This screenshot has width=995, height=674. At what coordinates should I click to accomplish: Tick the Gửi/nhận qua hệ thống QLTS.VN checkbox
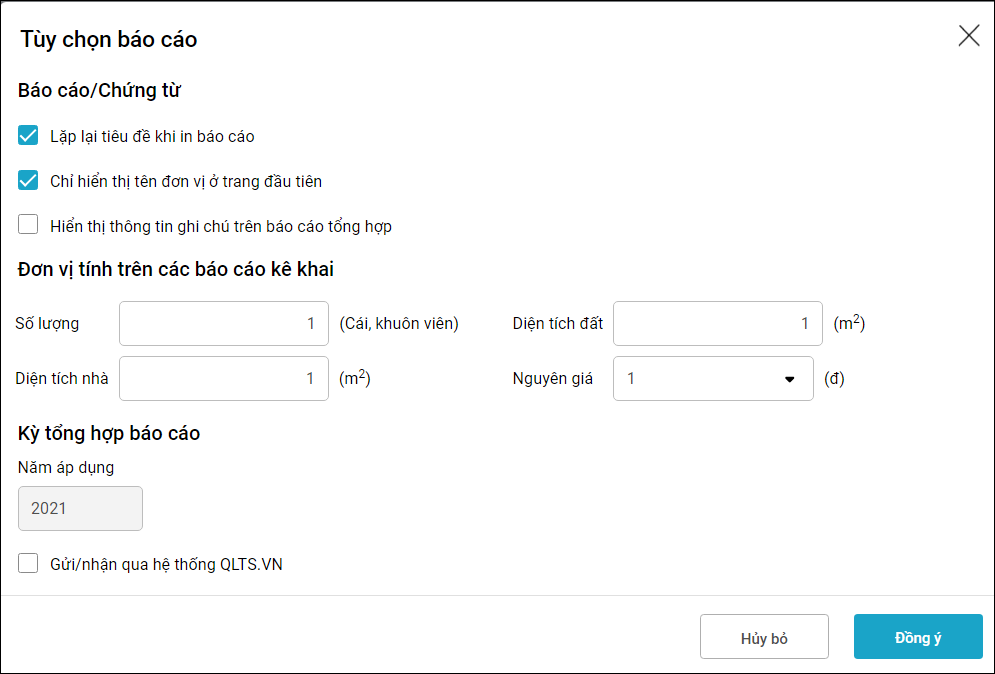tap(28, 564)
